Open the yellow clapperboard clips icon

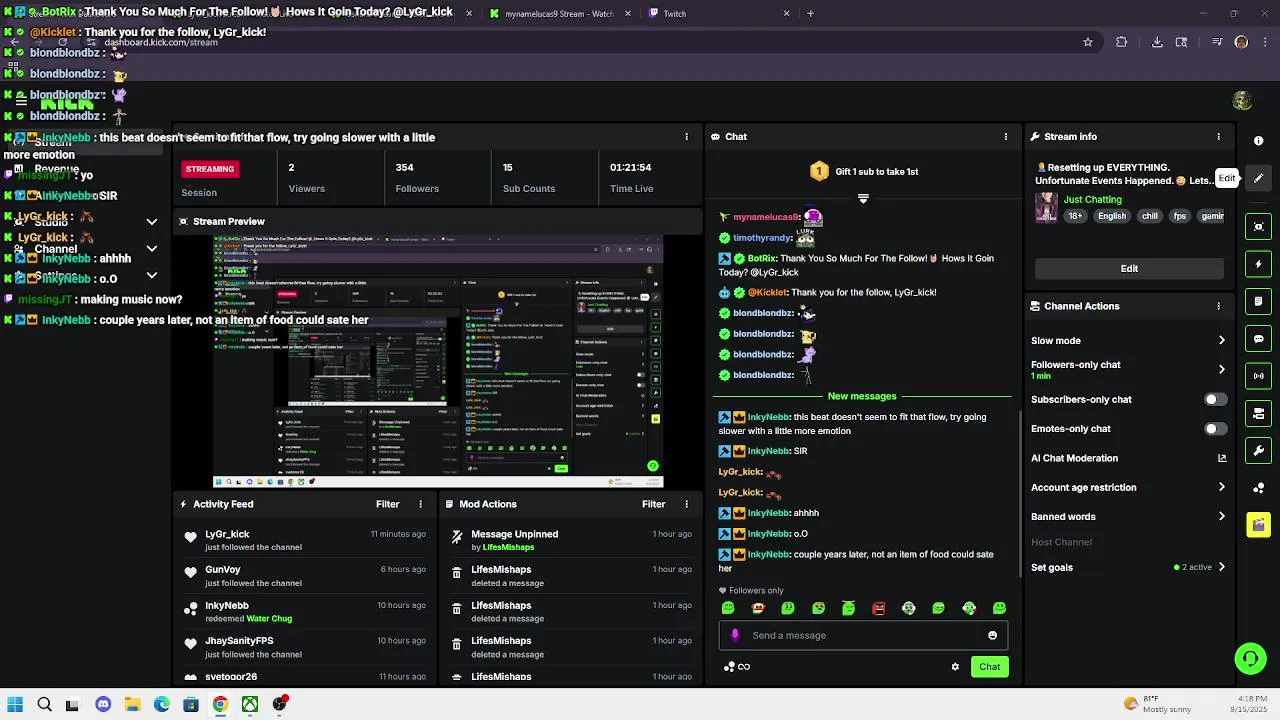pos(1259,525)
